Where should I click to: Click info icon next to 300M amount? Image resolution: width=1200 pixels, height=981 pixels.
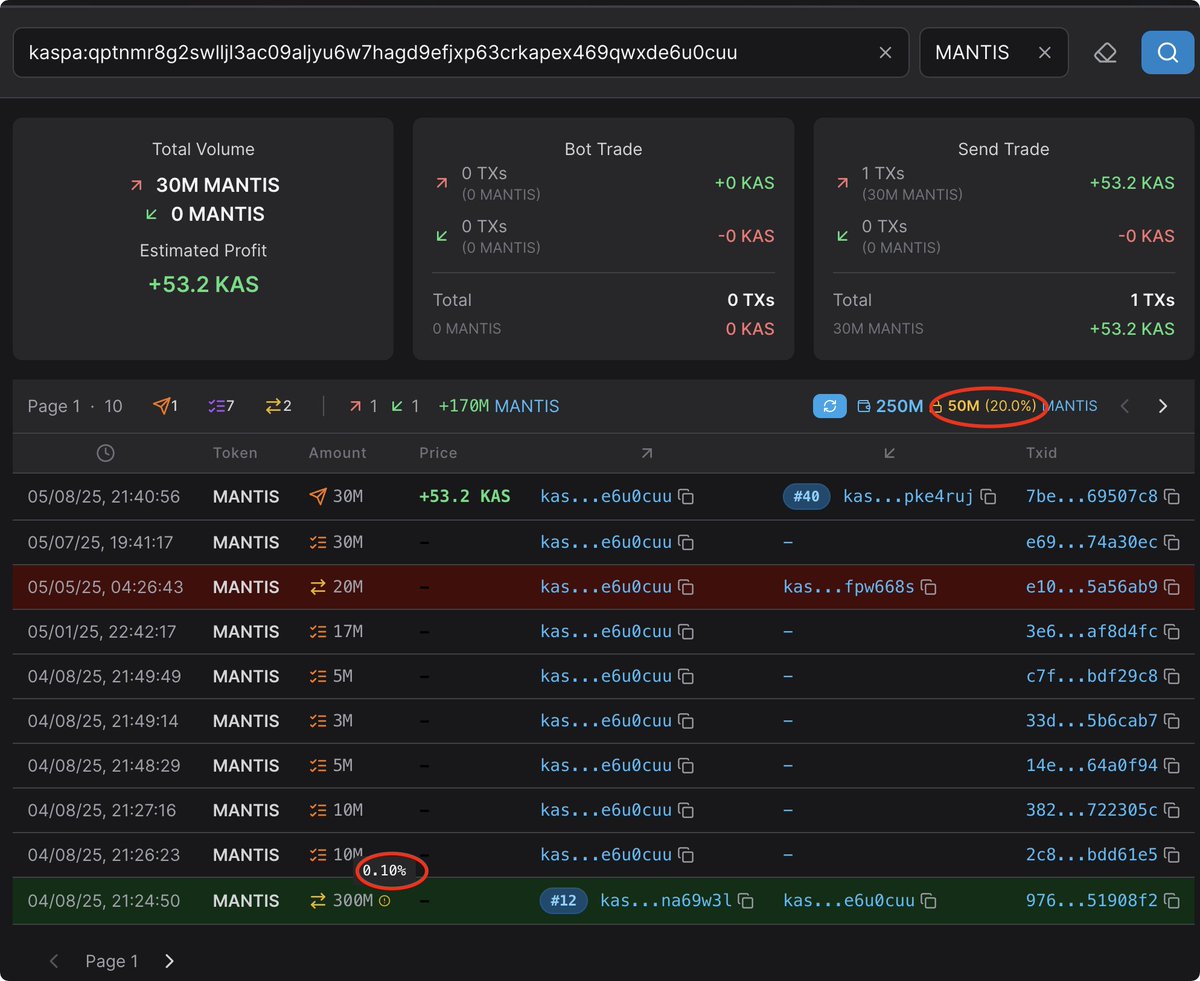[x=385, y=901]
